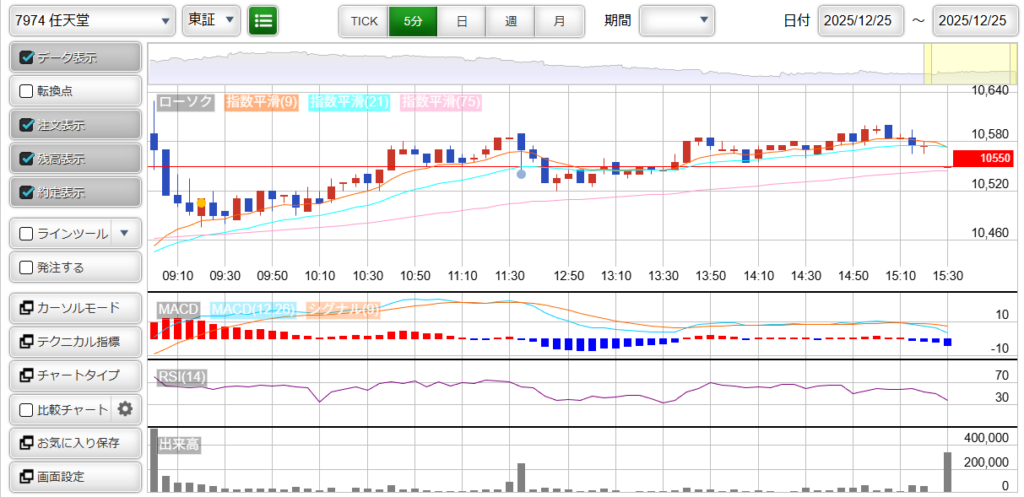1024x497 pixels.
Task: Click the 発注する order button
Action: point(75,267)
